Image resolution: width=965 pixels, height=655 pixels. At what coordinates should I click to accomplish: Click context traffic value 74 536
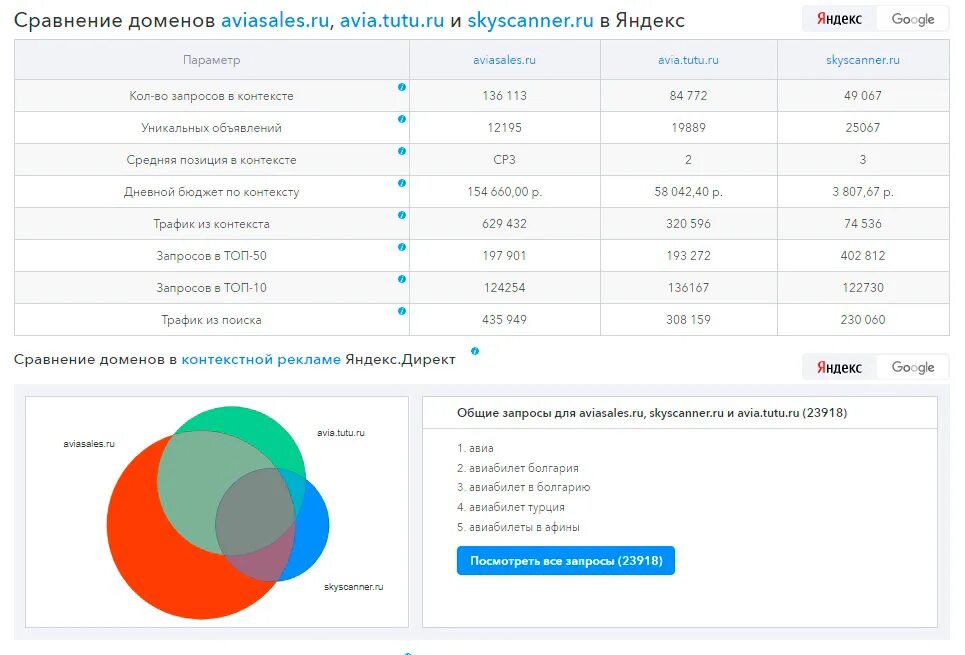pos(862,224)
